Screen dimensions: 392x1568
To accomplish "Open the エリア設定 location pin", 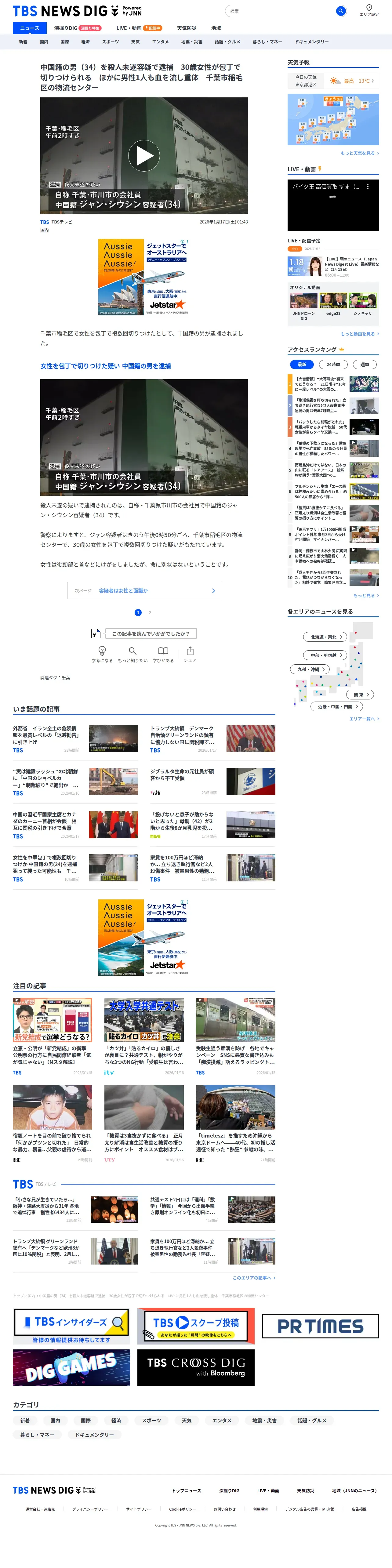I will (x=369, y=10).
